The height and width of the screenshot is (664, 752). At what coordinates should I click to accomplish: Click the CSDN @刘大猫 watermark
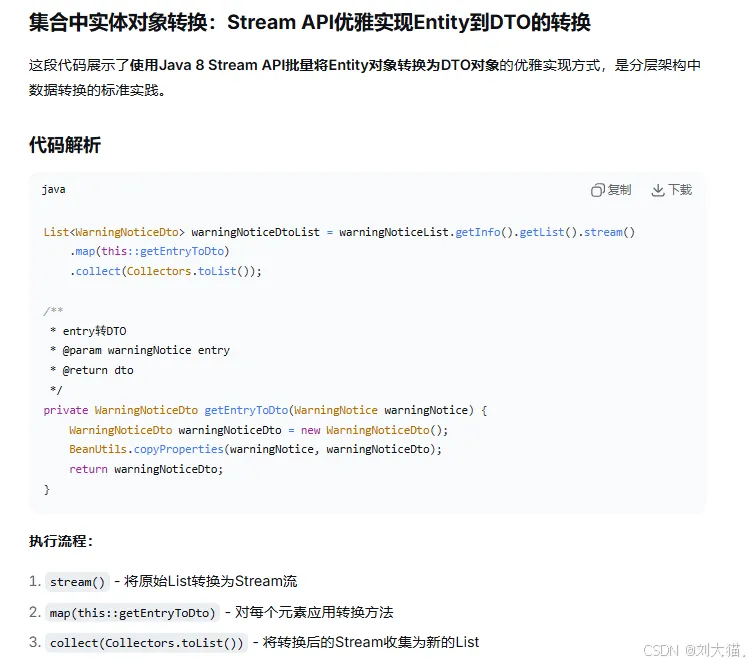tap(692, 650)
